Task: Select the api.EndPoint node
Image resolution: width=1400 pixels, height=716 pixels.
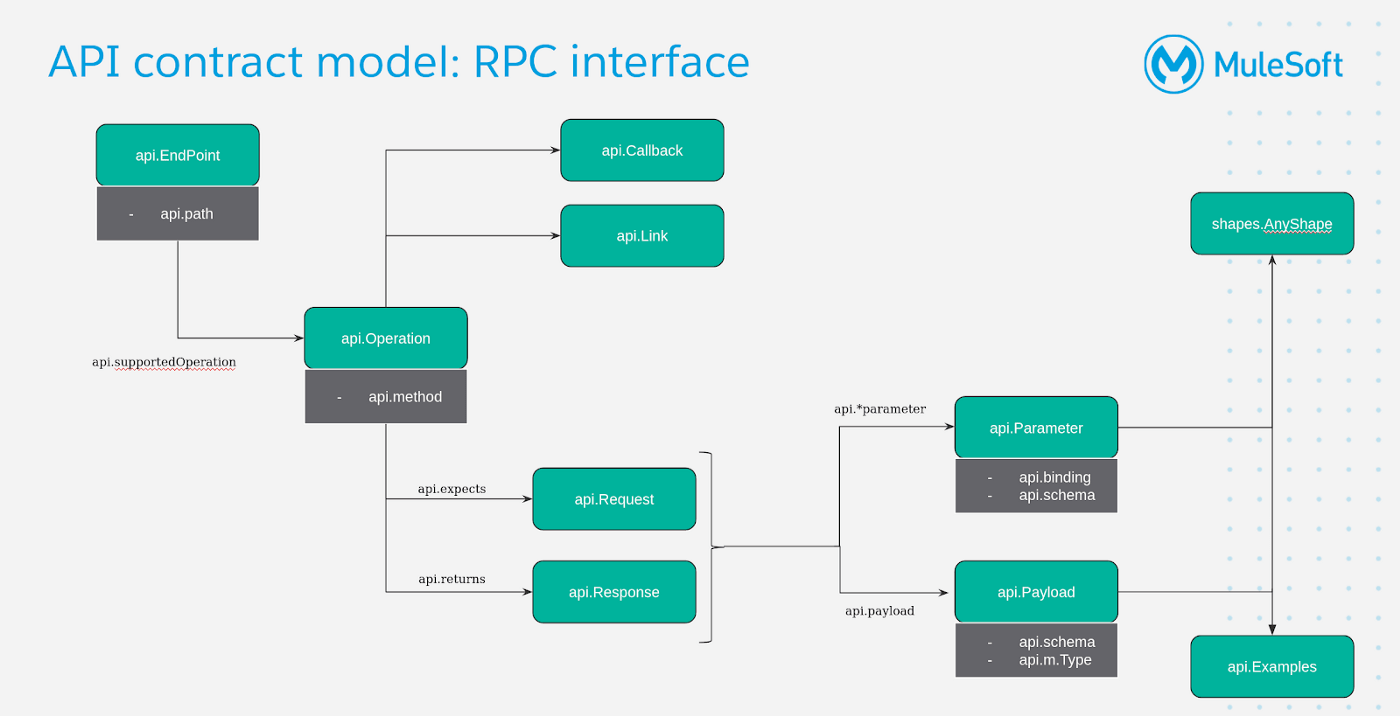Action: click(177, 155)
